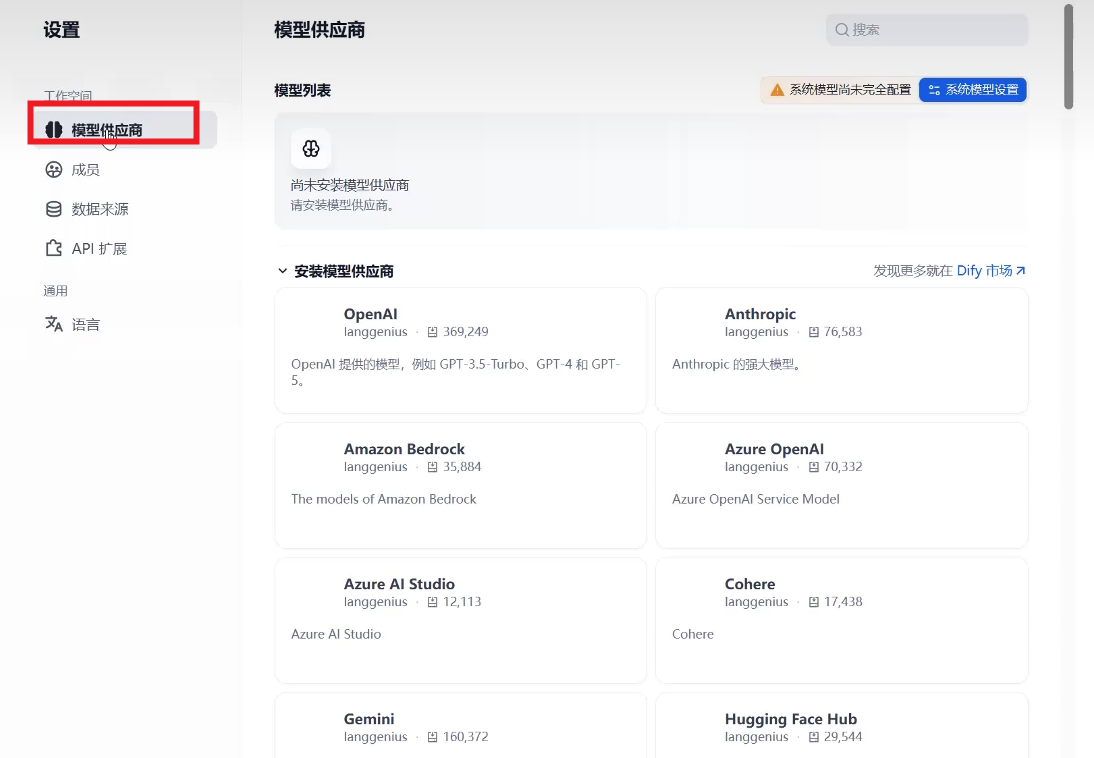Click the translate icon for 语言
Image resolution: width=1094 pixels, height=758 pixels.
54,324
